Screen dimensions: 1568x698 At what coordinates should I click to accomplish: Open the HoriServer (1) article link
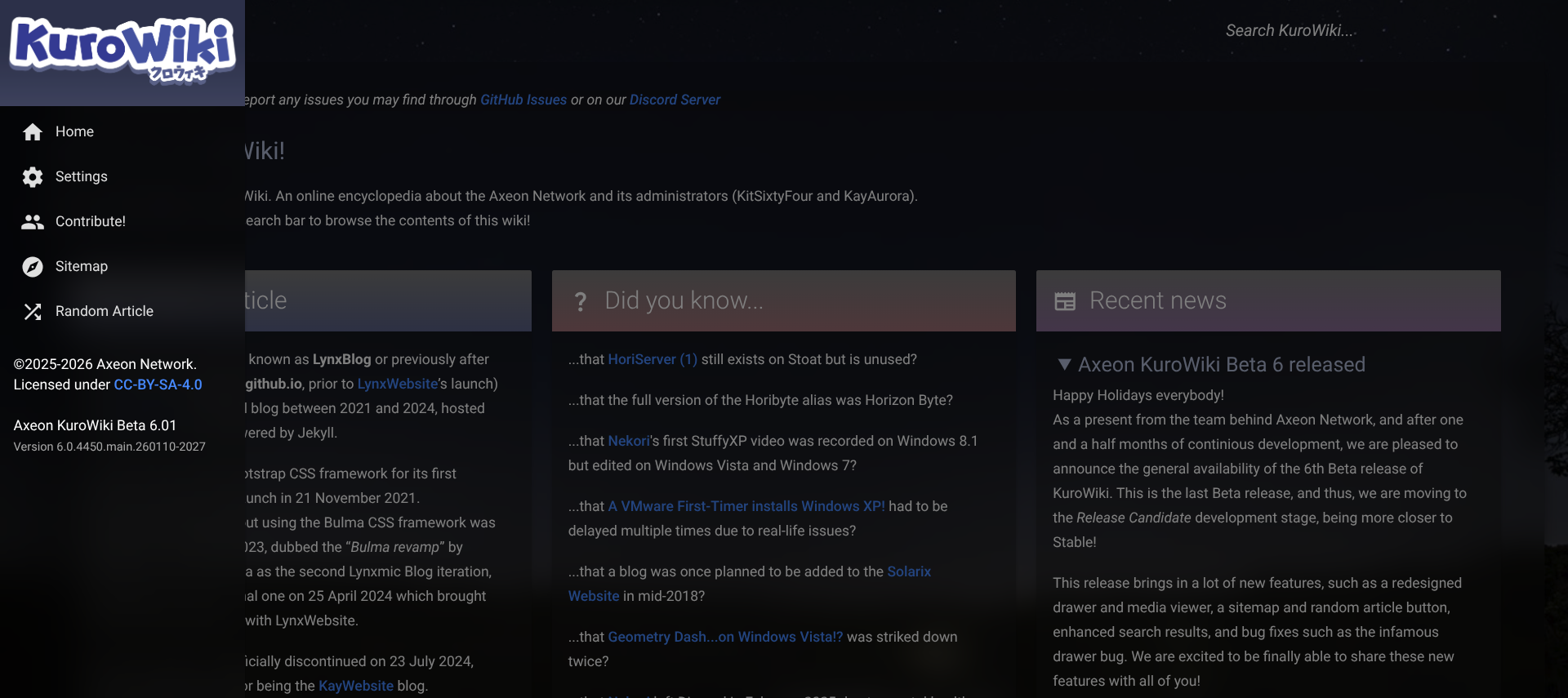click(653, 359)
